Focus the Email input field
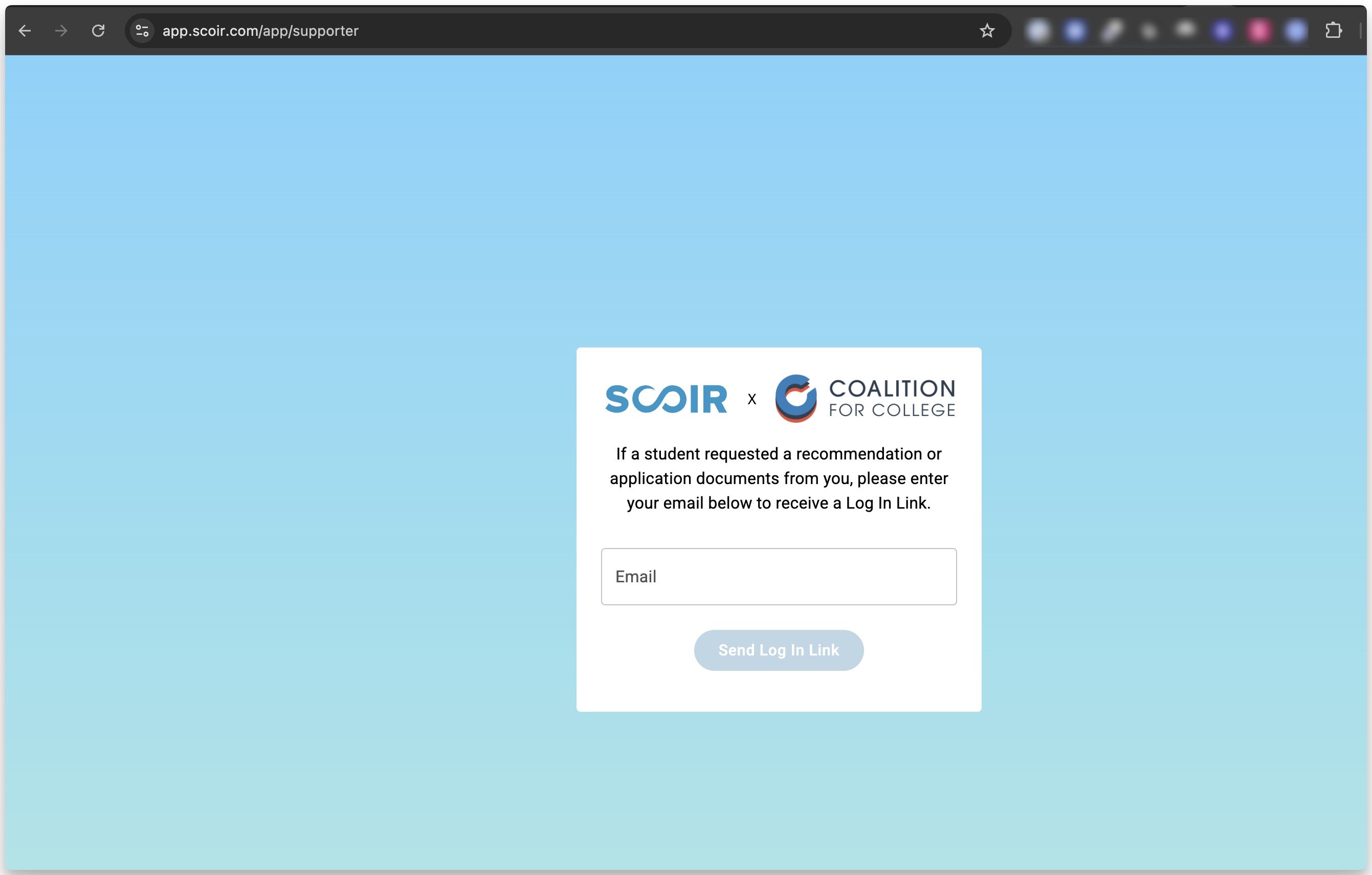The height and width of the screenshot is (875, 1372). coord(778,576)
